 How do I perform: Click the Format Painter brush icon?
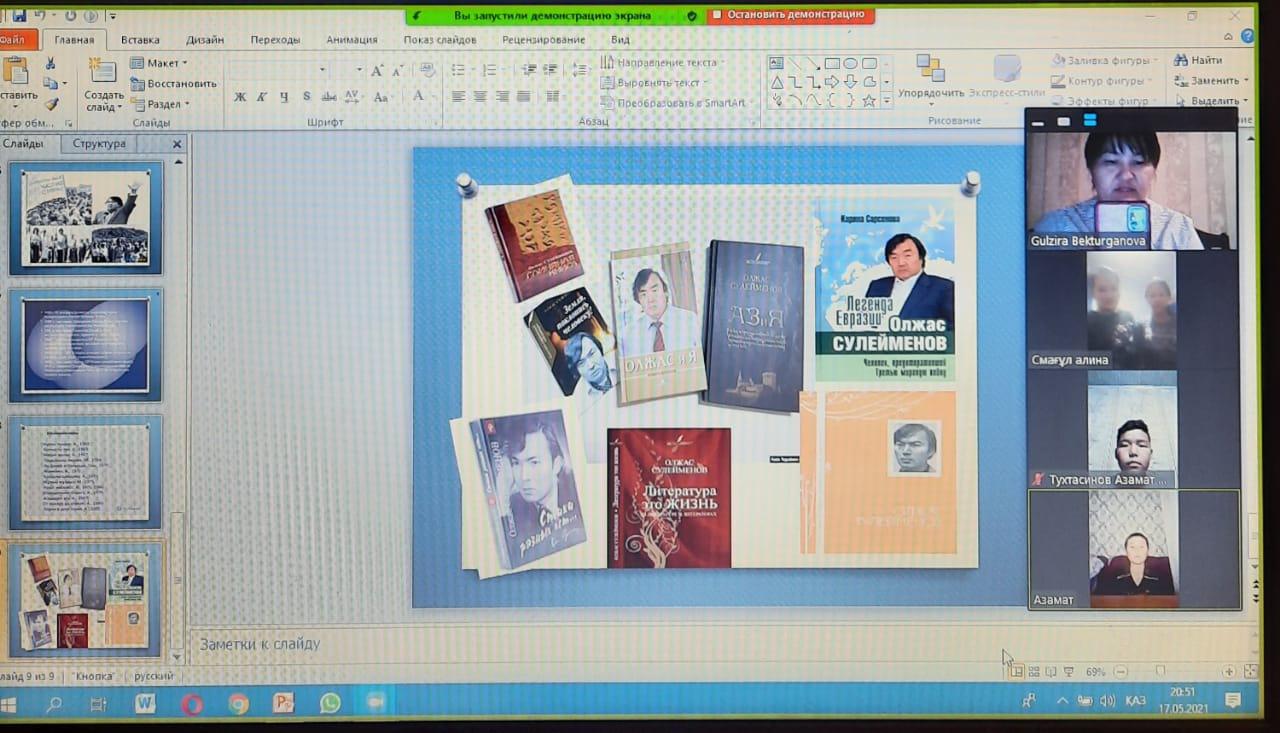(x=51, y=104)
